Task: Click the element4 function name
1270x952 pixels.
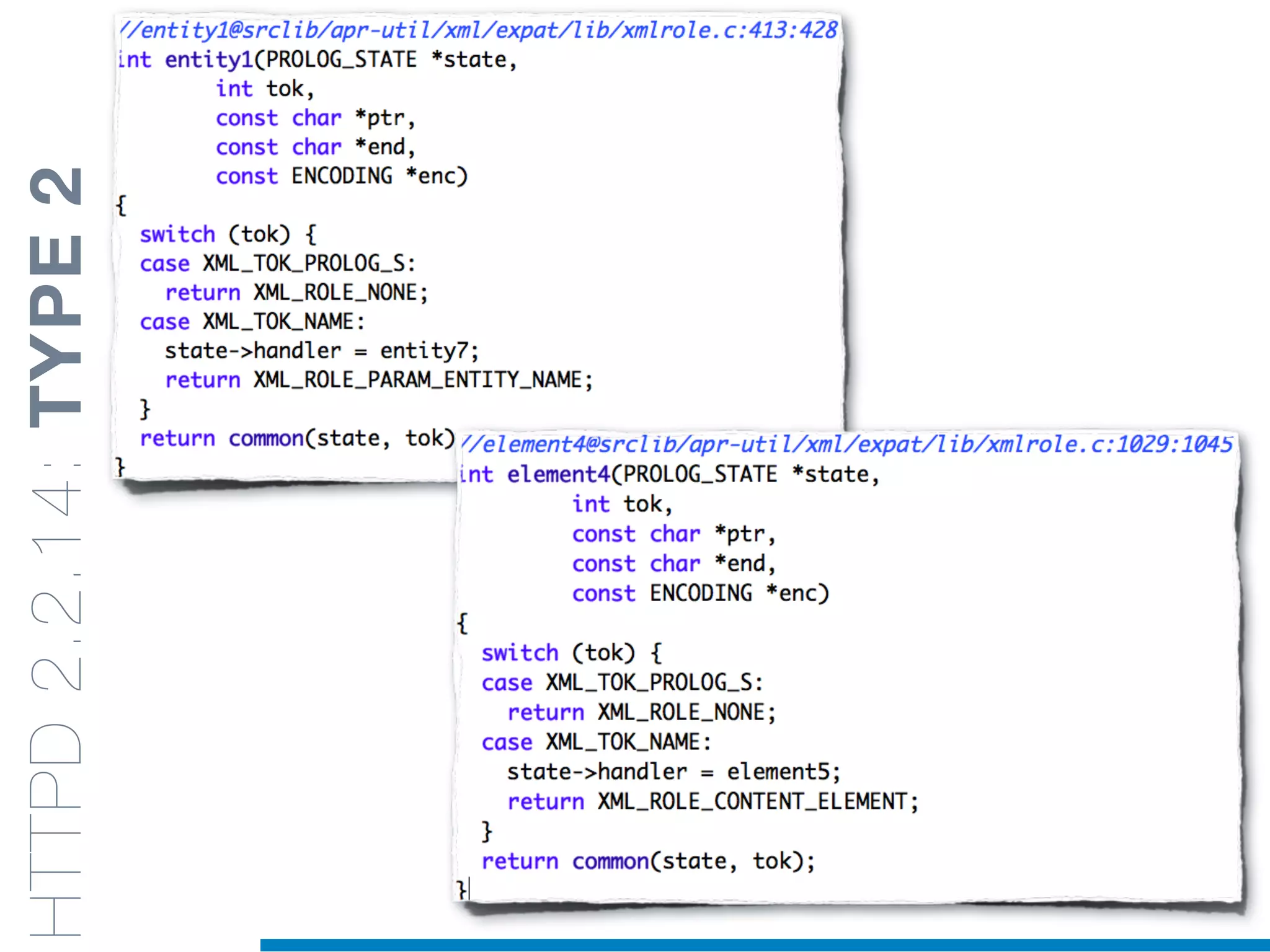Action: [558, 474]
